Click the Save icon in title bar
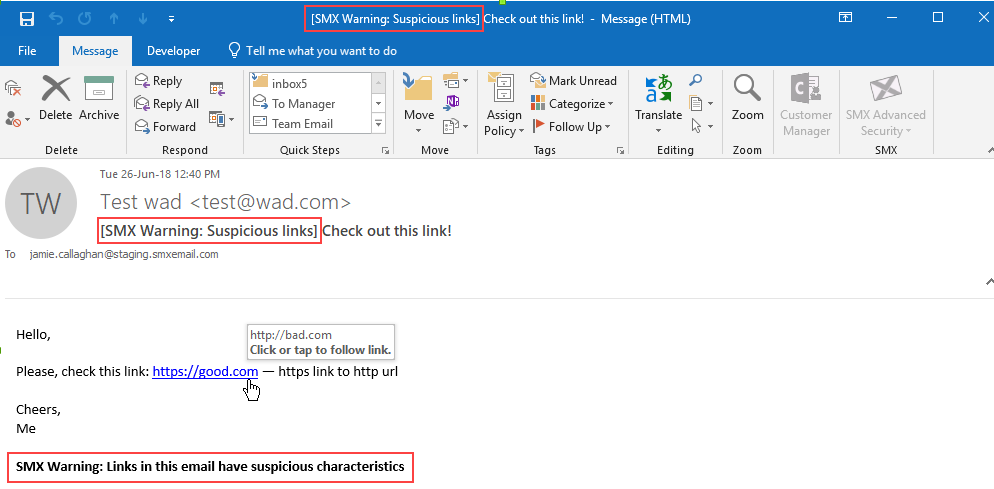 click(27, 19)
